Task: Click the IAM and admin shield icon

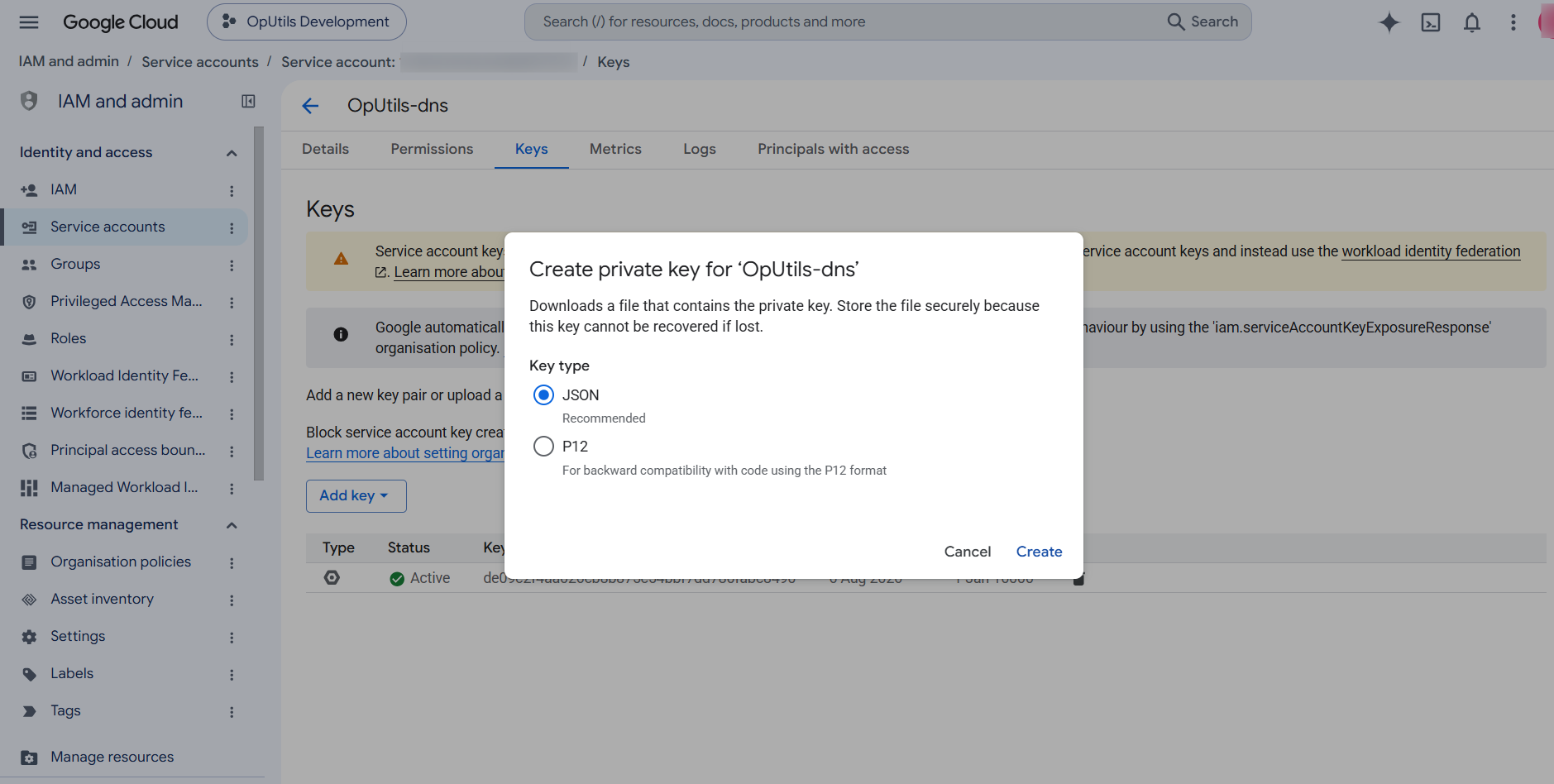Action: click(x=29, y=101)
